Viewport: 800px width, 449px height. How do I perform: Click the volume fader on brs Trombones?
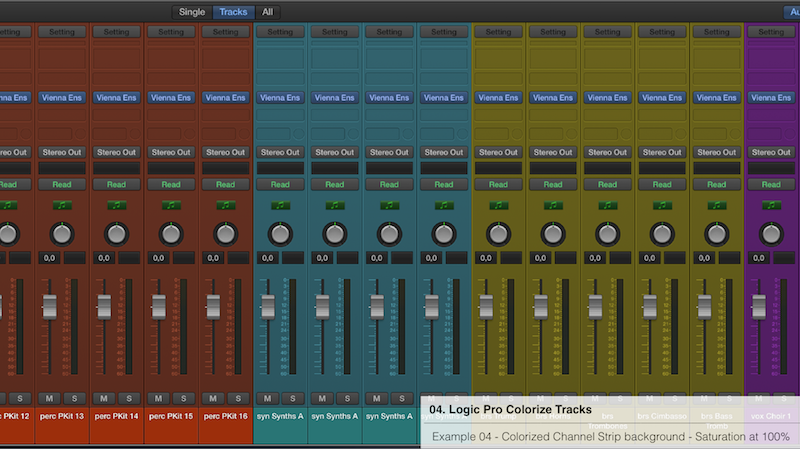[595, 307]
